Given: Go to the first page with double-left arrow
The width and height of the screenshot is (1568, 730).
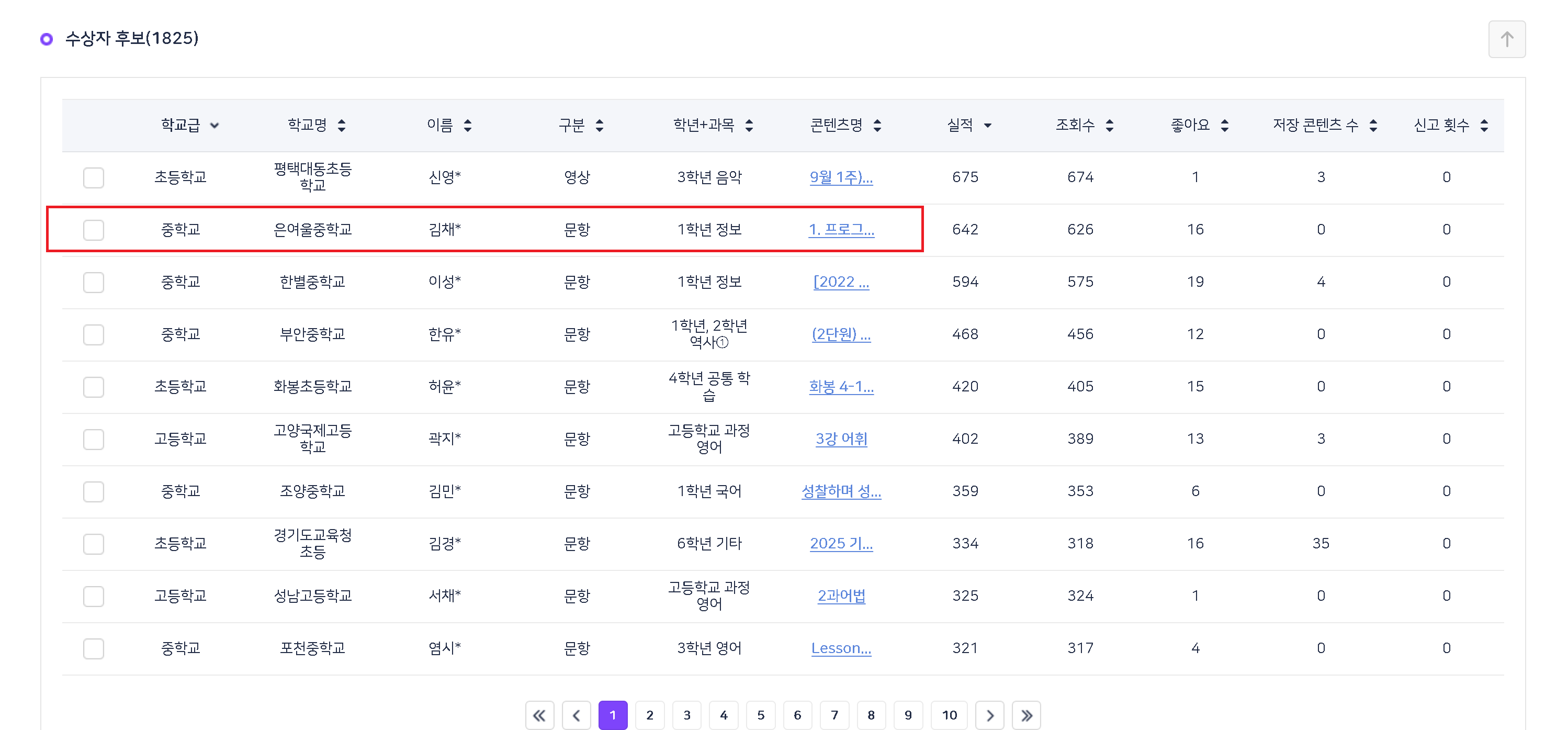Looking at the screenshot, I should 539,715.
